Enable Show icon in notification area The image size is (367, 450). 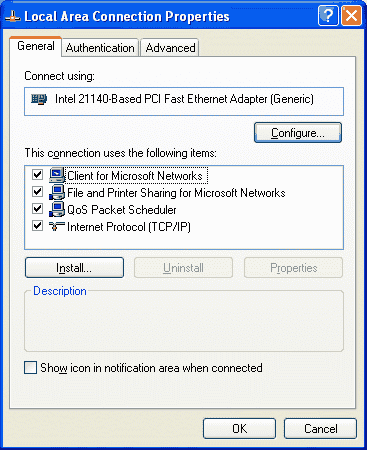(x=30, y=368)
